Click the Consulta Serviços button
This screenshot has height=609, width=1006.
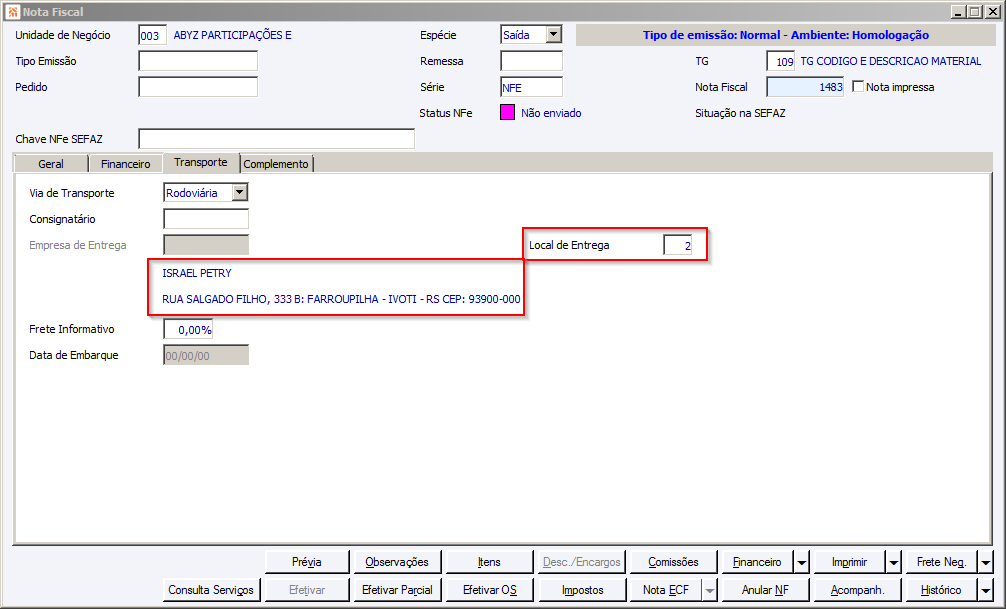click(x=211, y=590)
